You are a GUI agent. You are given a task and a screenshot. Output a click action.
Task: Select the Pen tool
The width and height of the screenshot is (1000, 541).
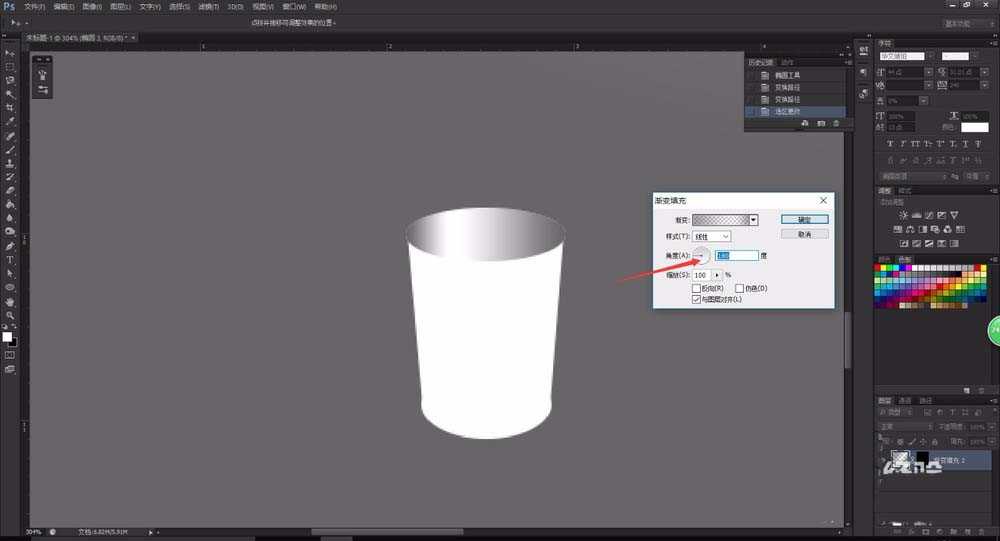tap(10, 246)
